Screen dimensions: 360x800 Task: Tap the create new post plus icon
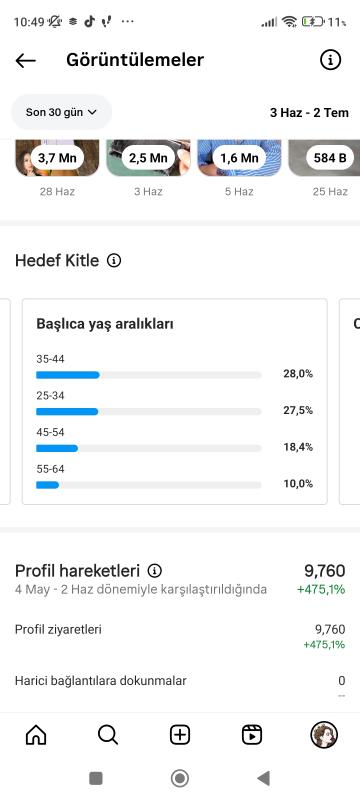(x=180, y=735)
